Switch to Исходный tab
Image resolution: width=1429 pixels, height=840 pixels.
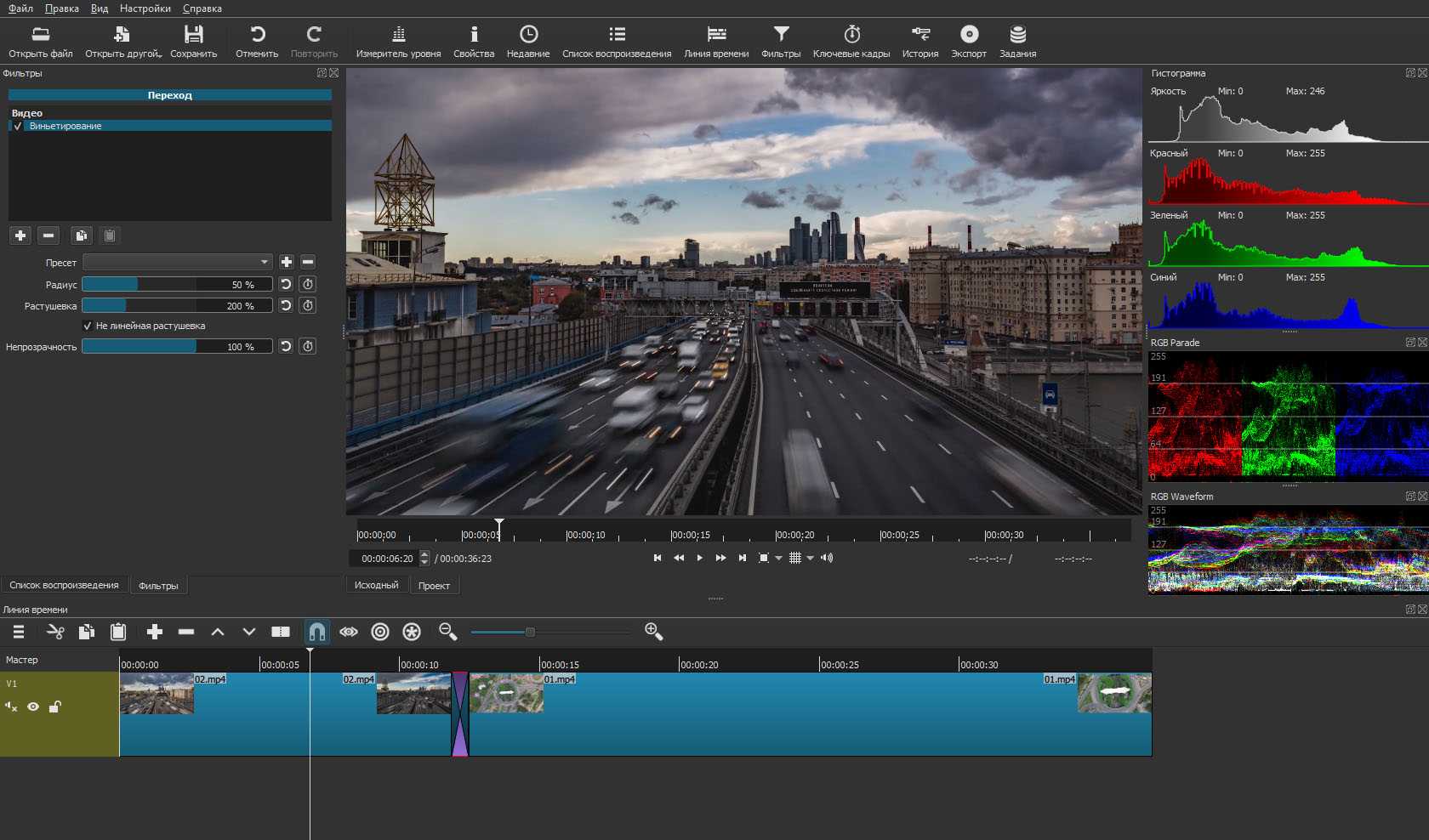click(x=376, y=585)
